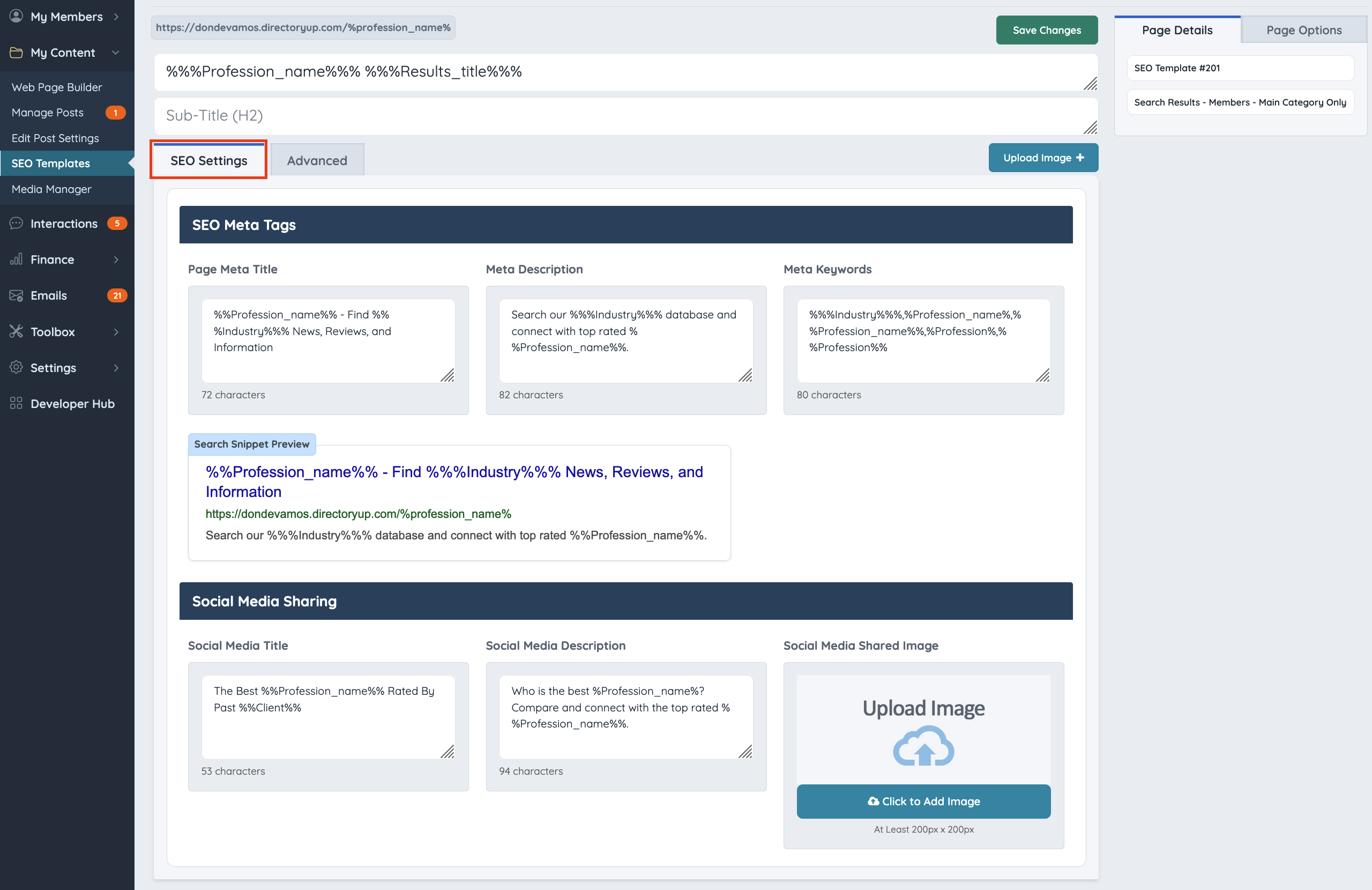Image resolution: width=1372 pixels, height=890 pixels.
Task: Collapse the My Content sidebar section
Action: [x=116, y=53]
